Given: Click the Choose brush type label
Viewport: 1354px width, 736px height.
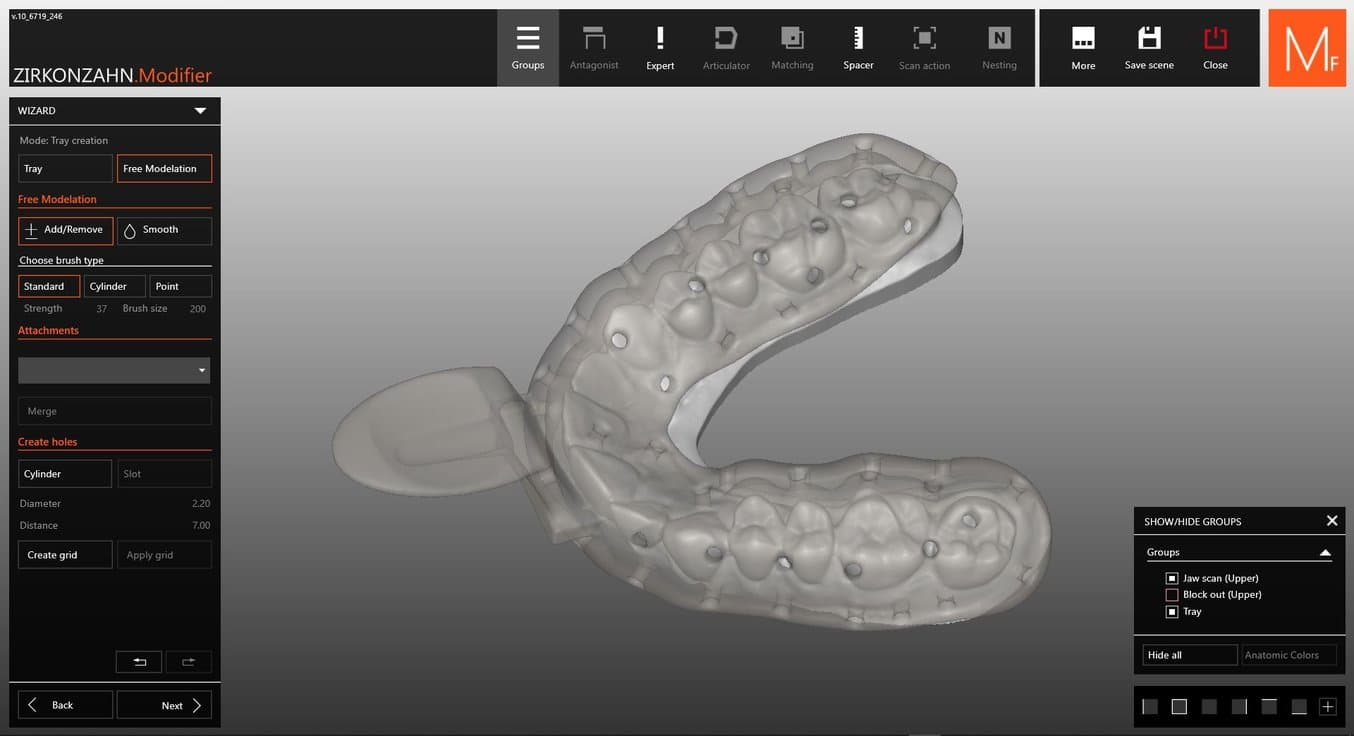Looking at the screenshot, I should pos(62,260).
